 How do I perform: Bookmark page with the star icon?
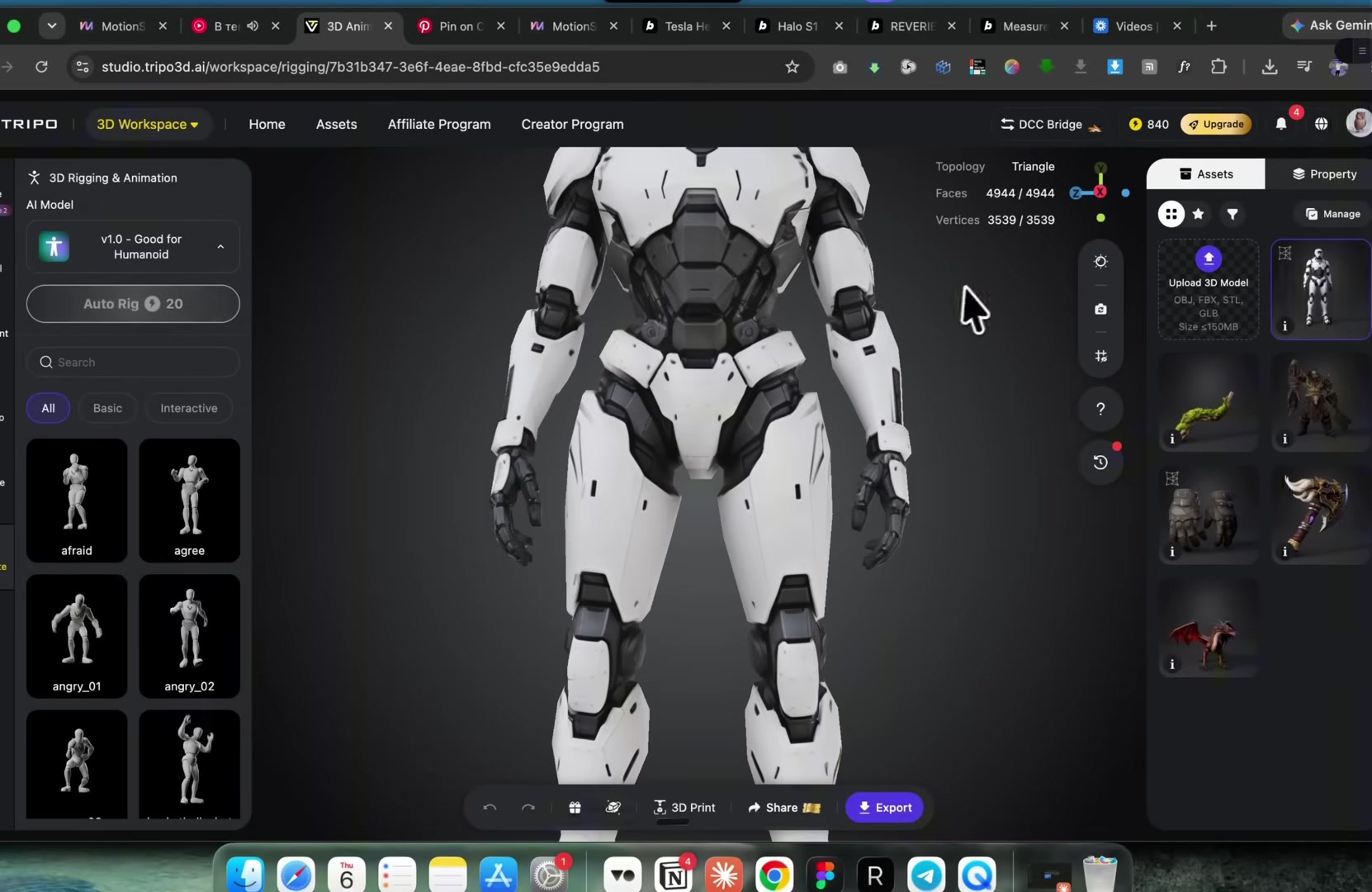[x=792, y=67]
